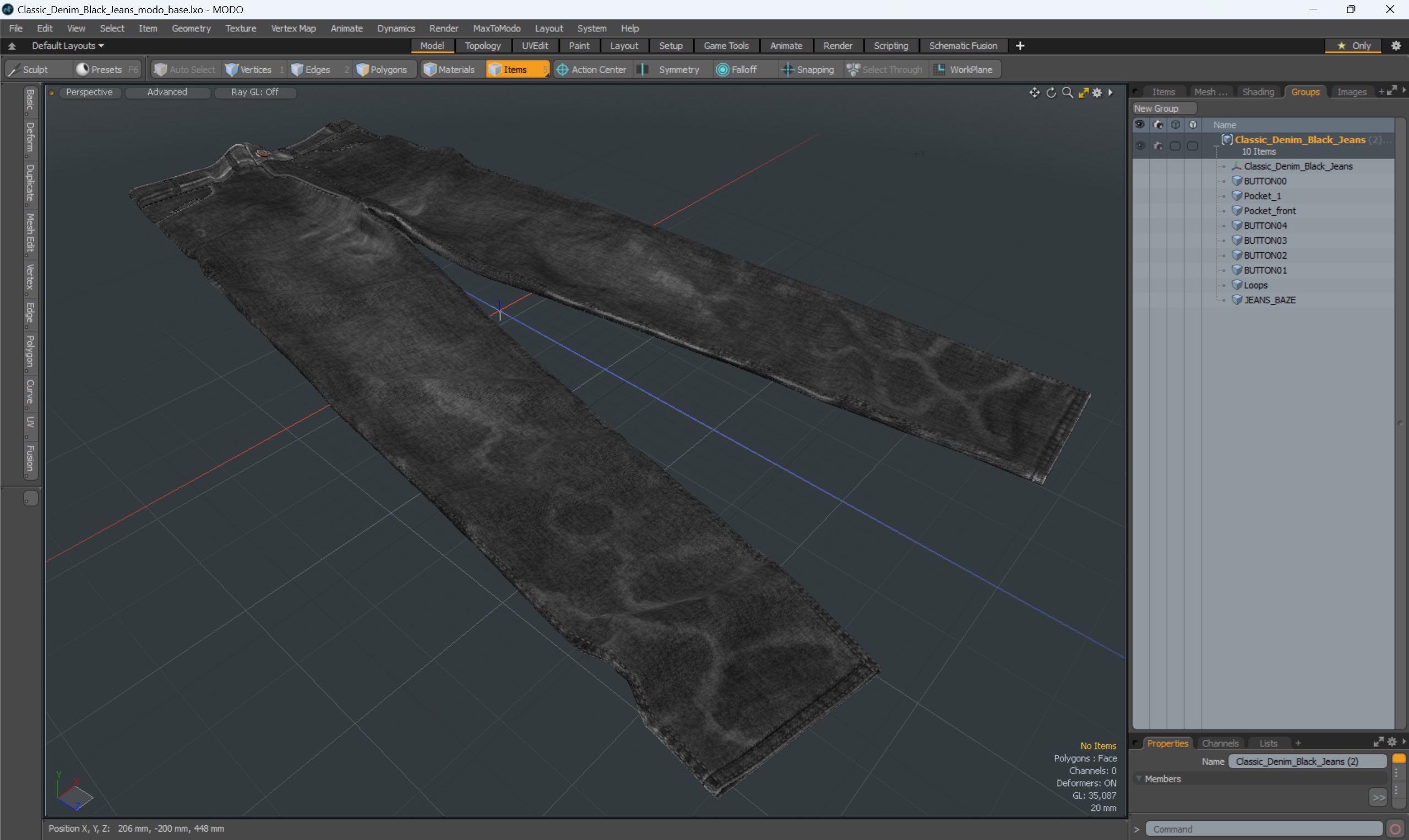Open the Action Center options
Screen dimensions: 1409x840
pyautogui.click(x=592, y=69)
